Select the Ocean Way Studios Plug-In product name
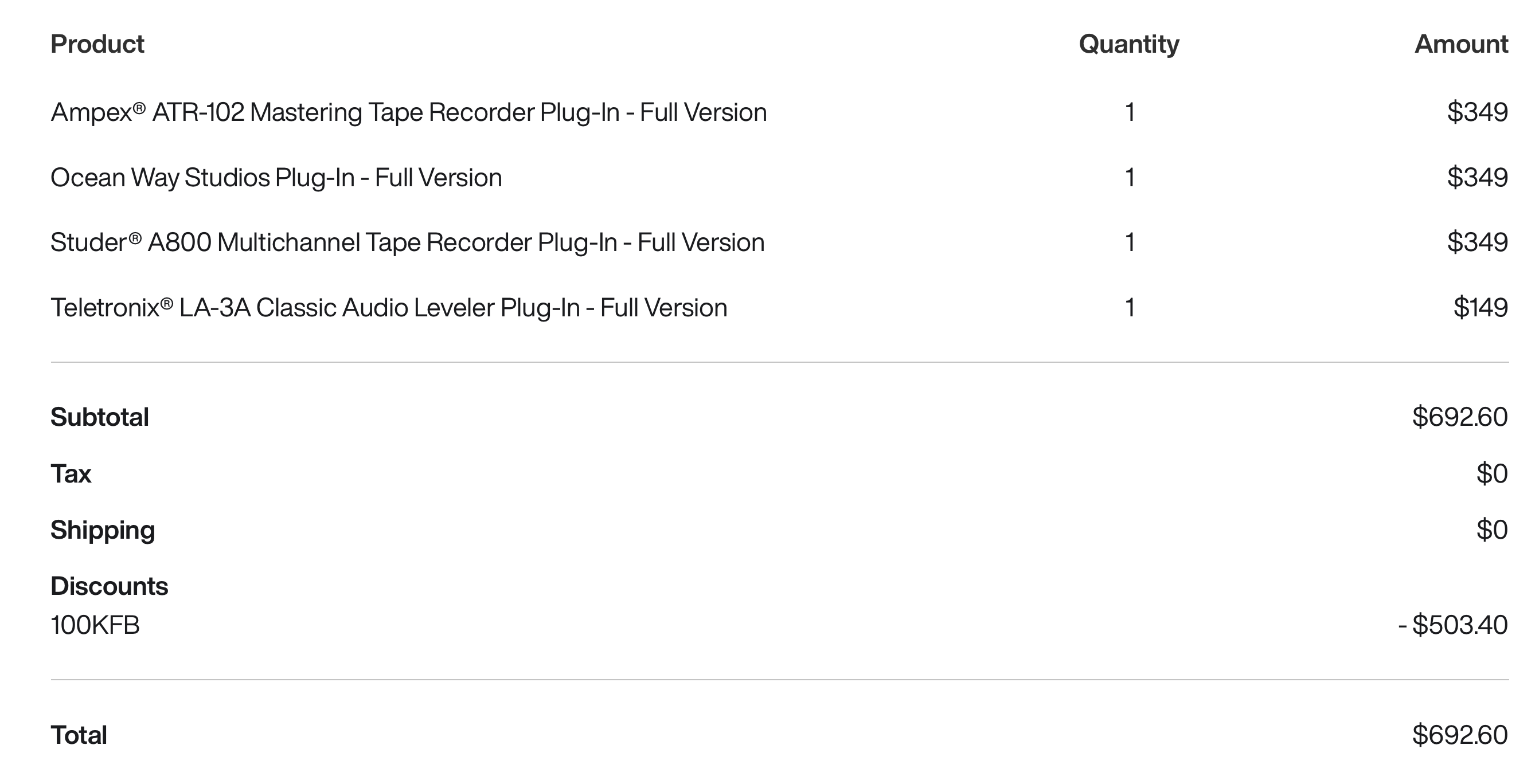The height and width of the screenshot is (784, 1539). click(x=276, y=177)
